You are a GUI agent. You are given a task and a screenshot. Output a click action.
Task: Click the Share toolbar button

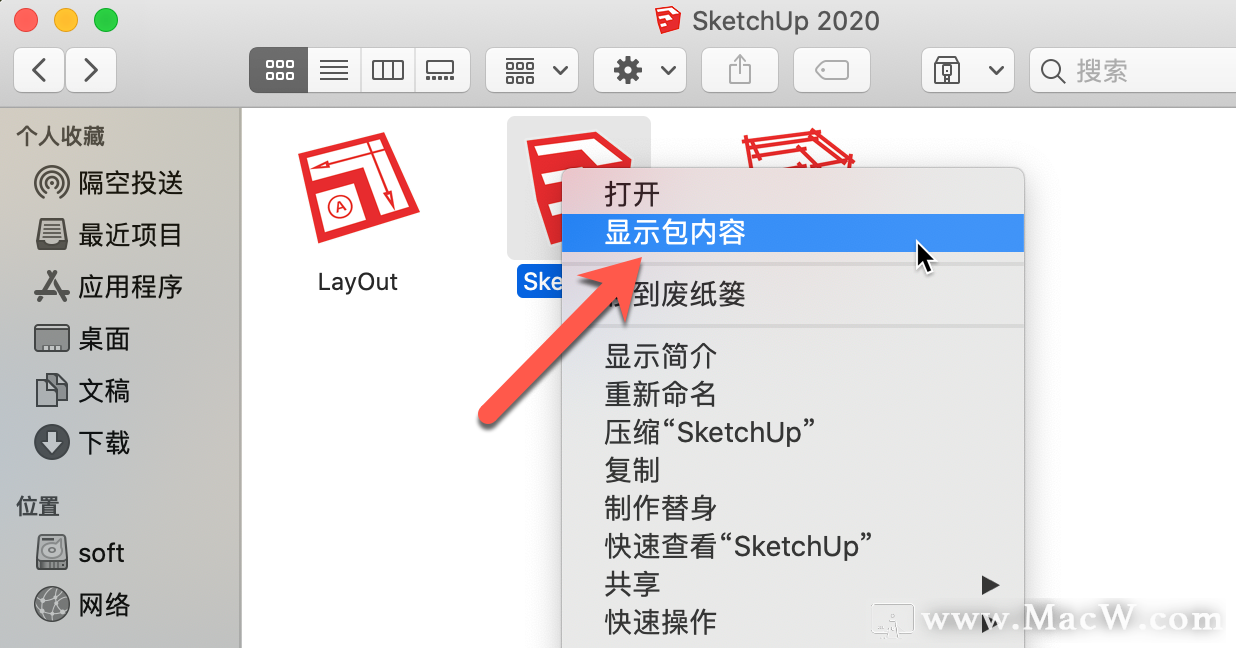[739, 70]
